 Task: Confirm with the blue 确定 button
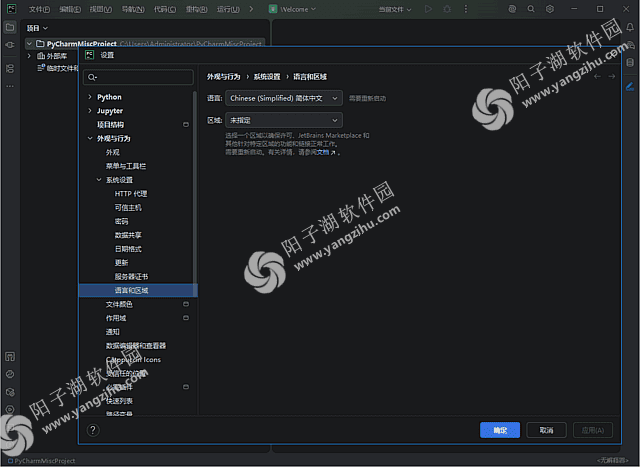click(500, 430)
